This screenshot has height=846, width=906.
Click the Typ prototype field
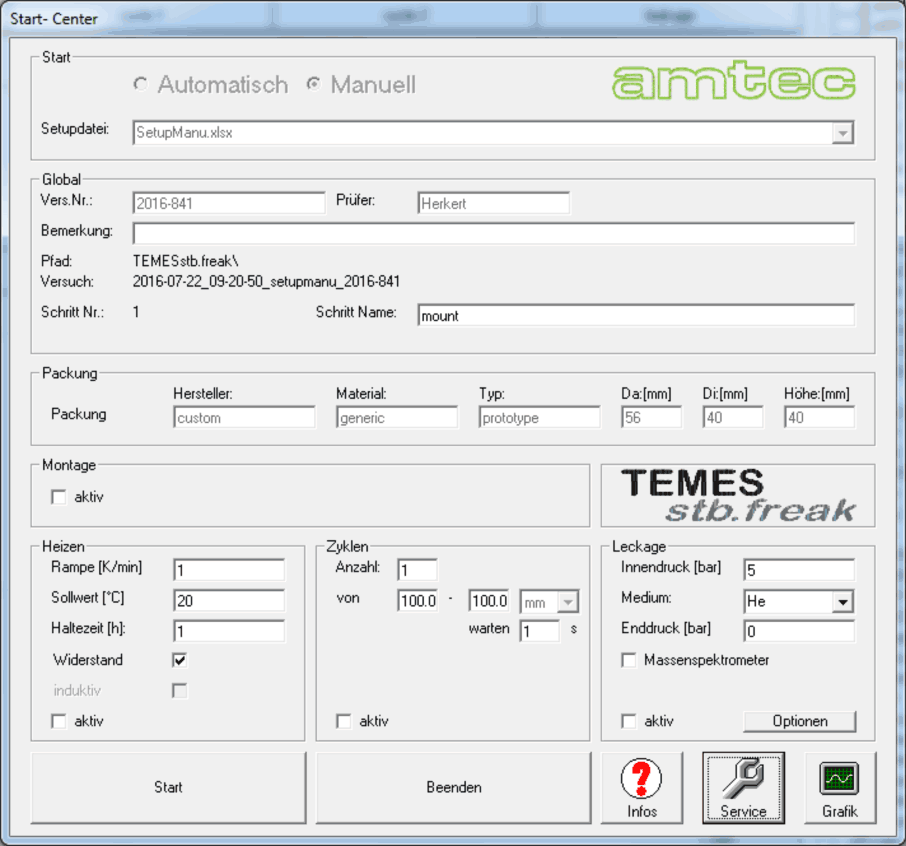(x=540, y=418)
